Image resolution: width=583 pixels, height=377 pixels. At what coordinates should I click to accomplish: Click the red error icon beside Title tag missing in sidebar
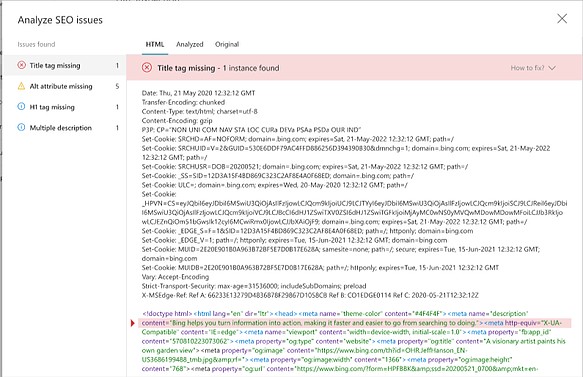click(22, 65)
